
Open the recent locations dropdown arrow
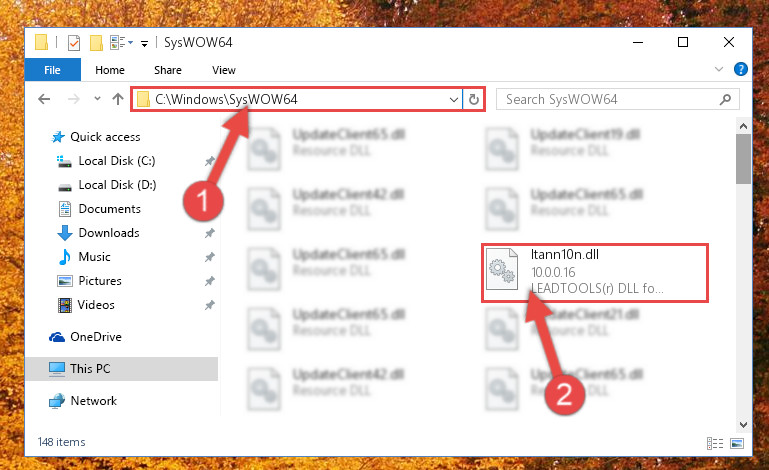point(97,99)
